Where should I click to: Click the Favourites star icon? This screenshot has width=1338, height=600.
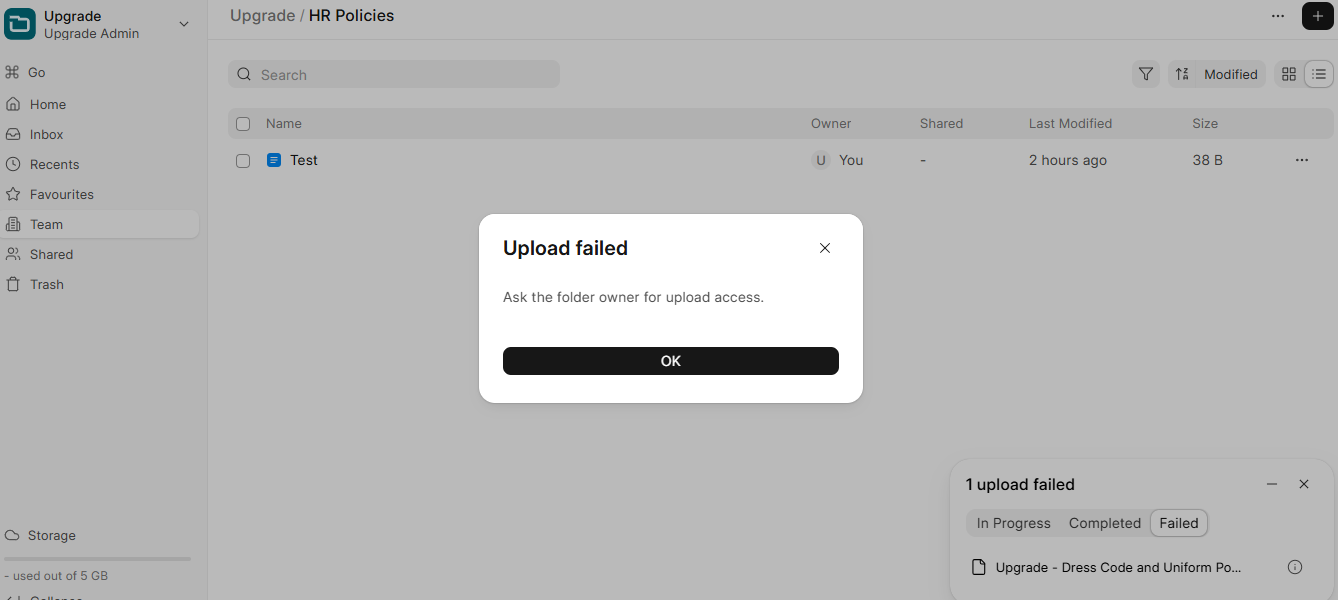click(13, 194)
